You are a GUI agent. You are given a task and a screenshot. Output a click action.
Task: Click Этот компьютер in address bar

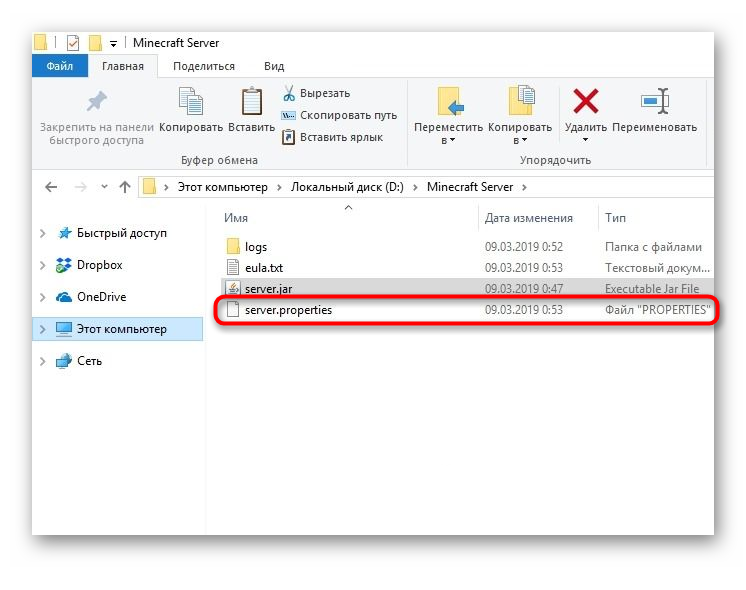(223, 187)
